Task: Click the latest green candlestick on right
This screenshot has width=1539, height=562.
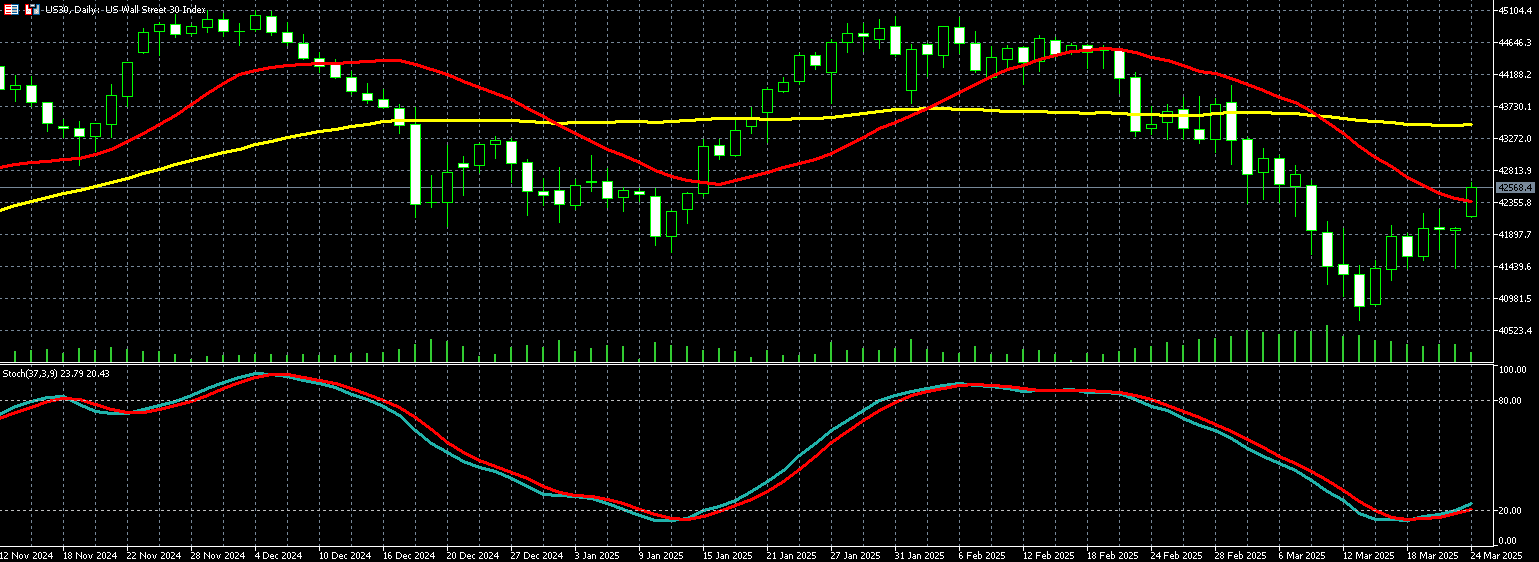Action: [1471, 201]
